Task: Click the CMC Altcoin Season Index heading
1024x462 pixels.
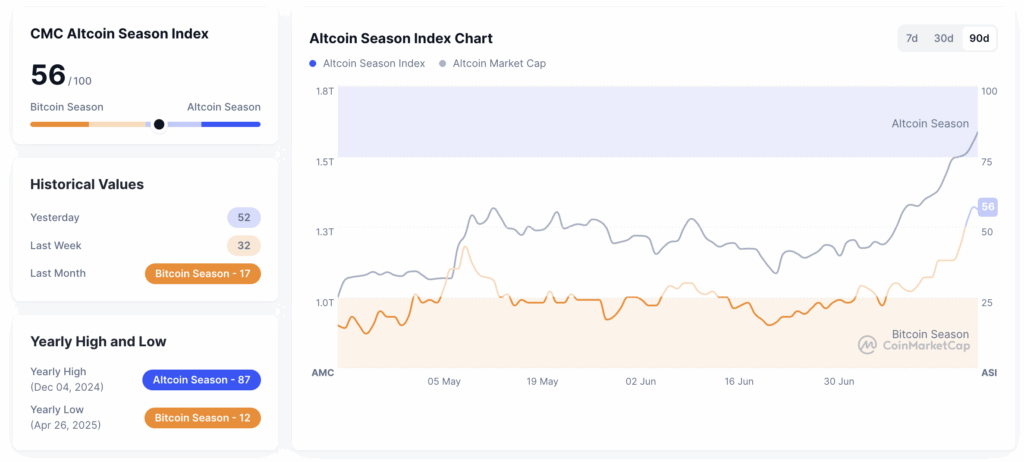Action: (119, 34)
